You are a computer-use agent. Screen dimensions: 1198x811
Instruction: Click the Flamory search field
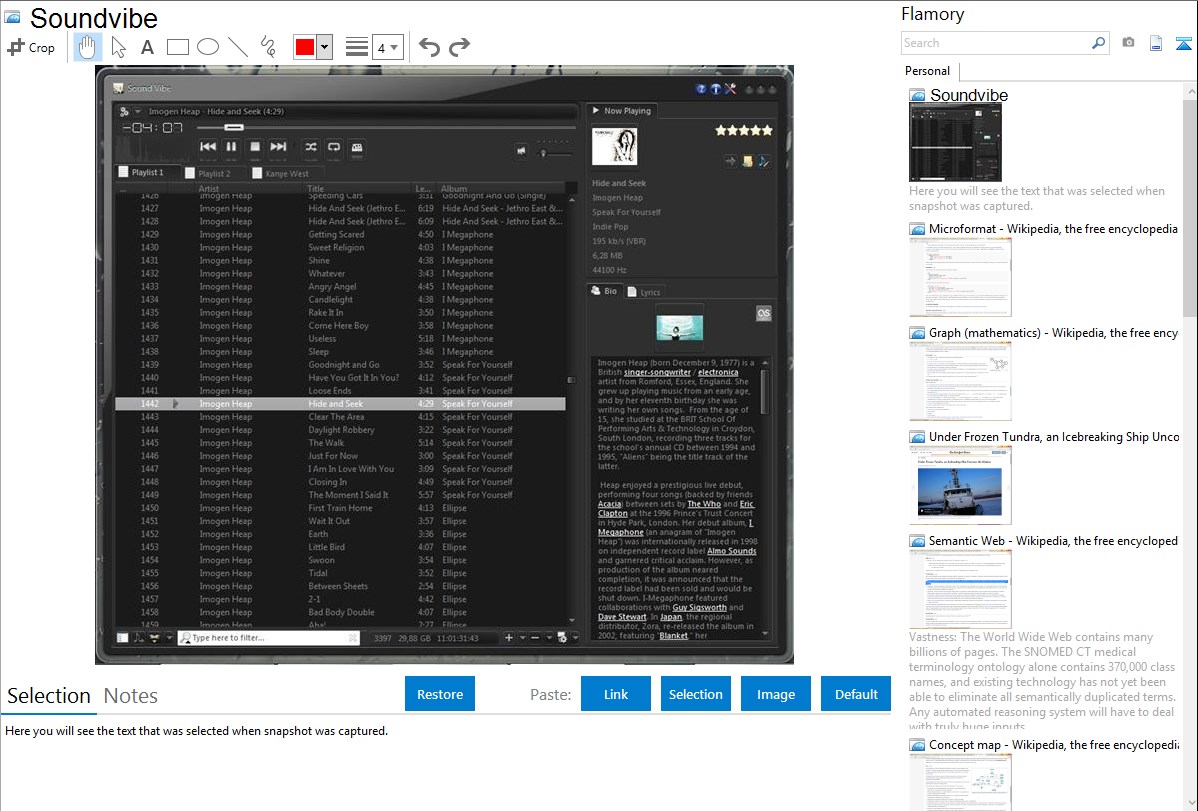pyautogui.click(x=995, y=43)
